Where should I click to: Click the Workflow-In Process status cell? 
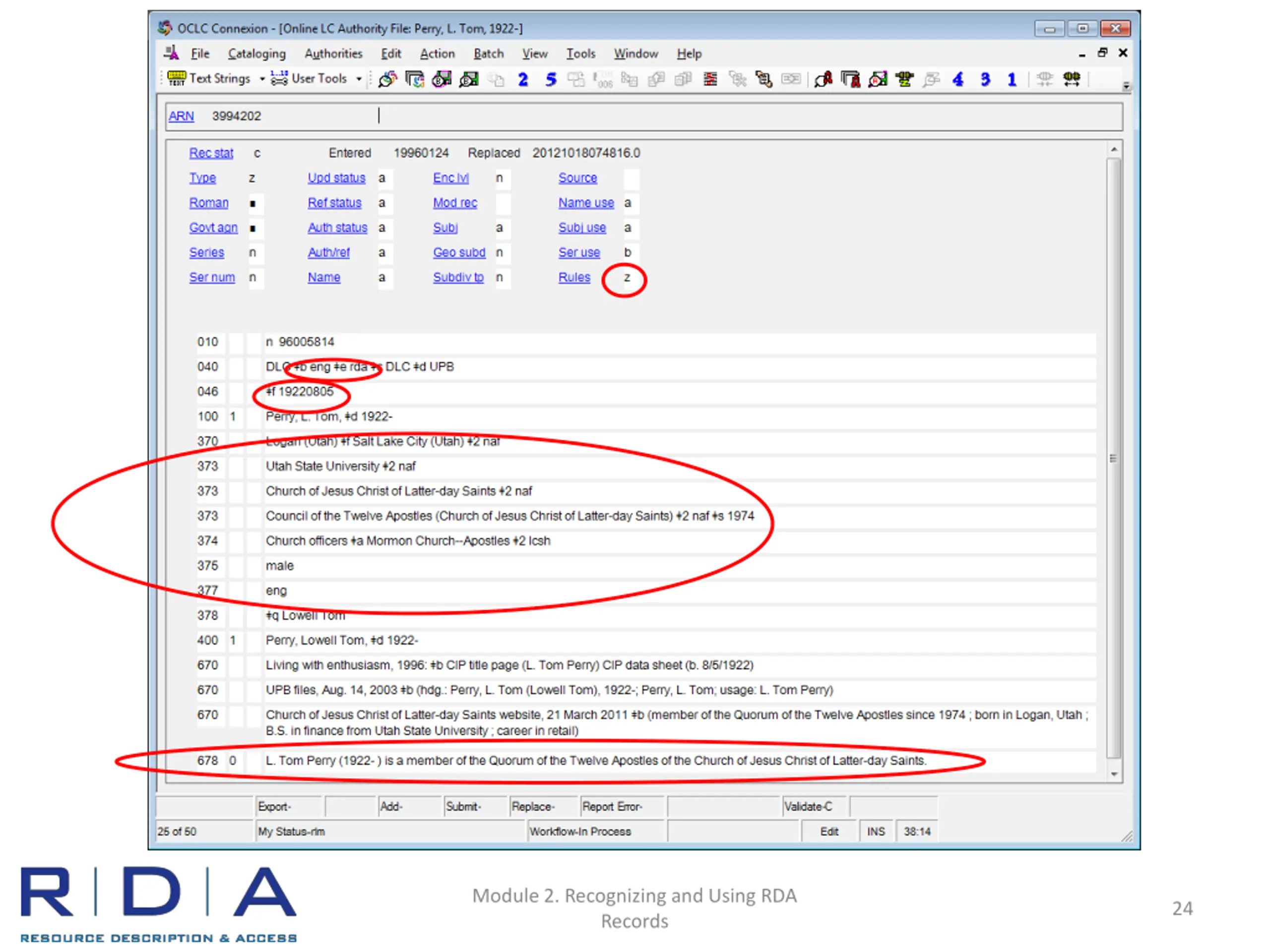pos(596,832)
